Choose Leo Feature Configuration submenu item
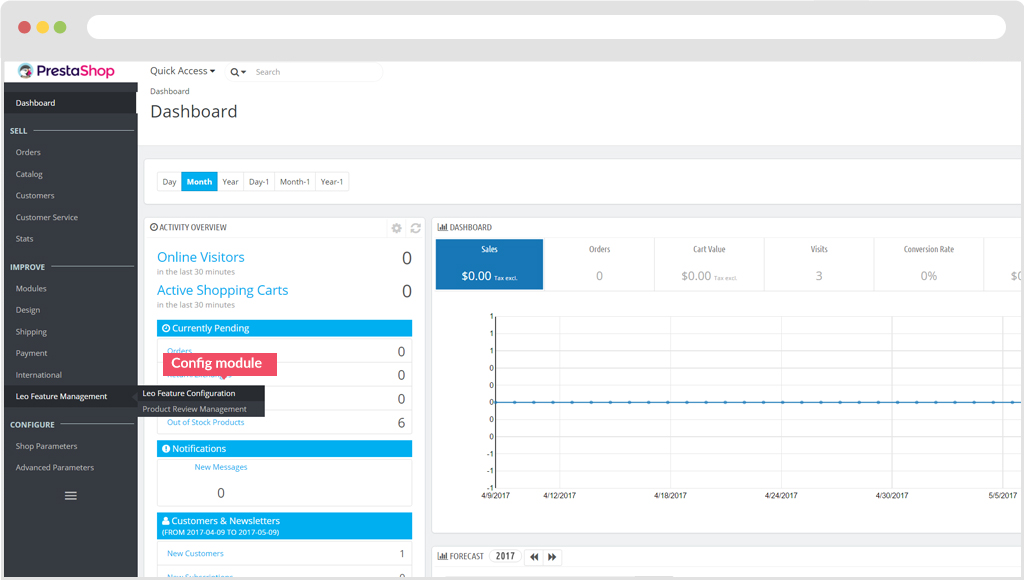This screenshot has height=580, width=1024. (189, 393)
